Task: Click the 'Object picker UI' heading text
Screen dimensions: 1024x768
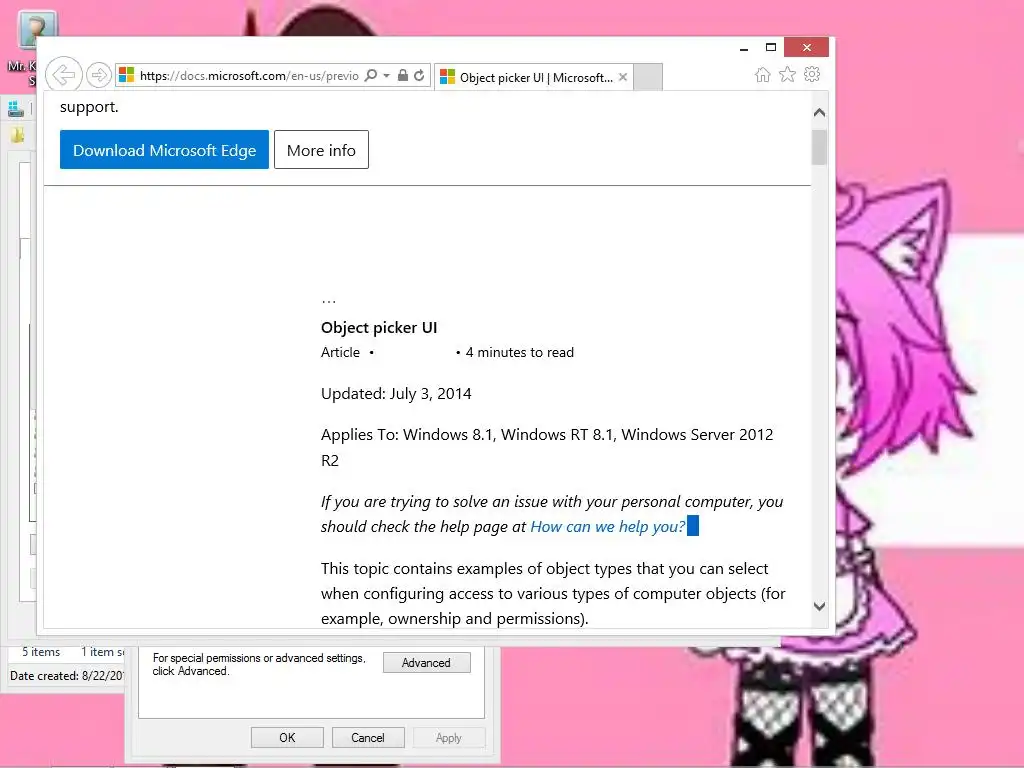Action: click(x=379, y=327)
